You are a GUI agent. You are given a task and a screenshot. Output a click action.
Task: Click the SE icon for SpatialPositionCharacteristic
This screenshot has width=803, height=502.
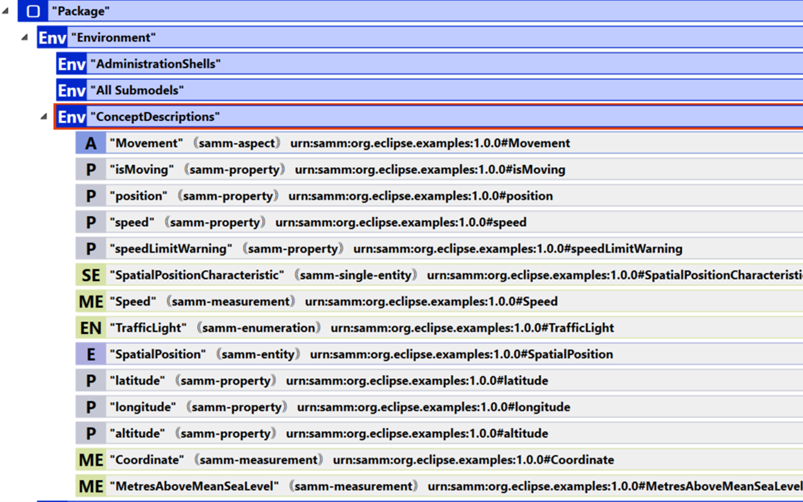click(91, 275)
